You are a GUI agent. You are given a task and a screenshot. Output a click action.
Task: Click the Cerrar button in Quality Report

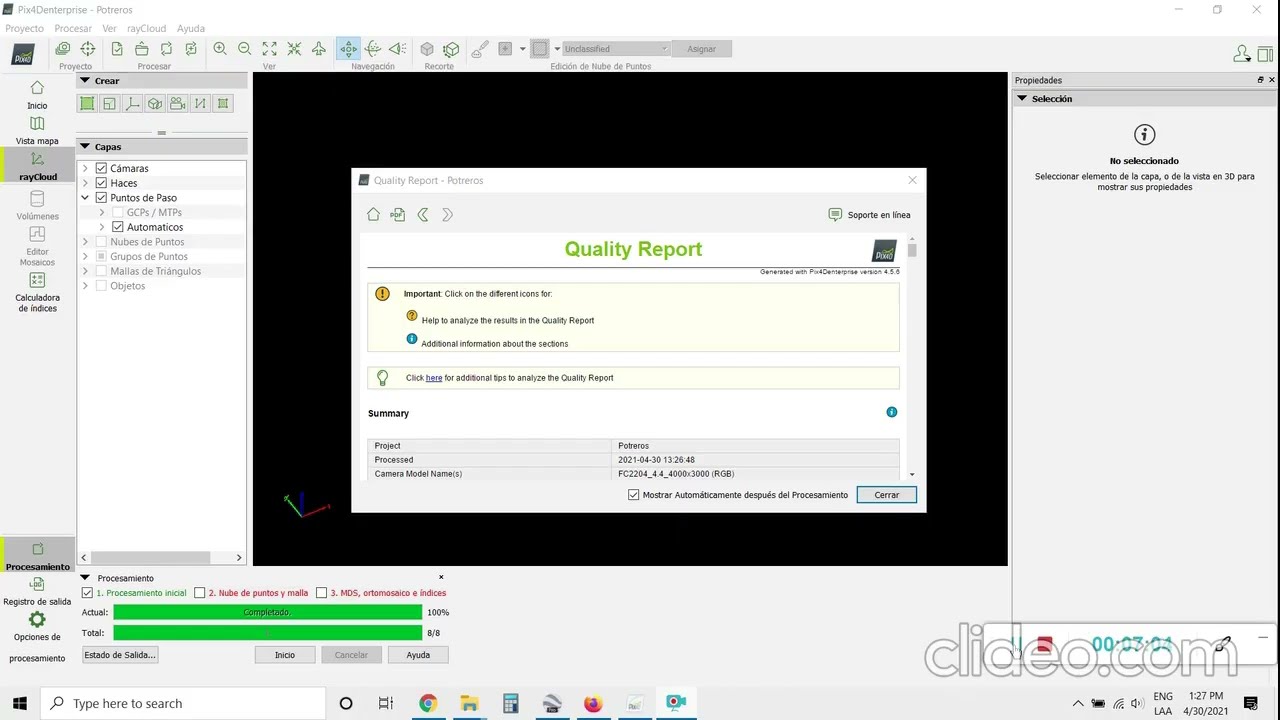[886, 495]
